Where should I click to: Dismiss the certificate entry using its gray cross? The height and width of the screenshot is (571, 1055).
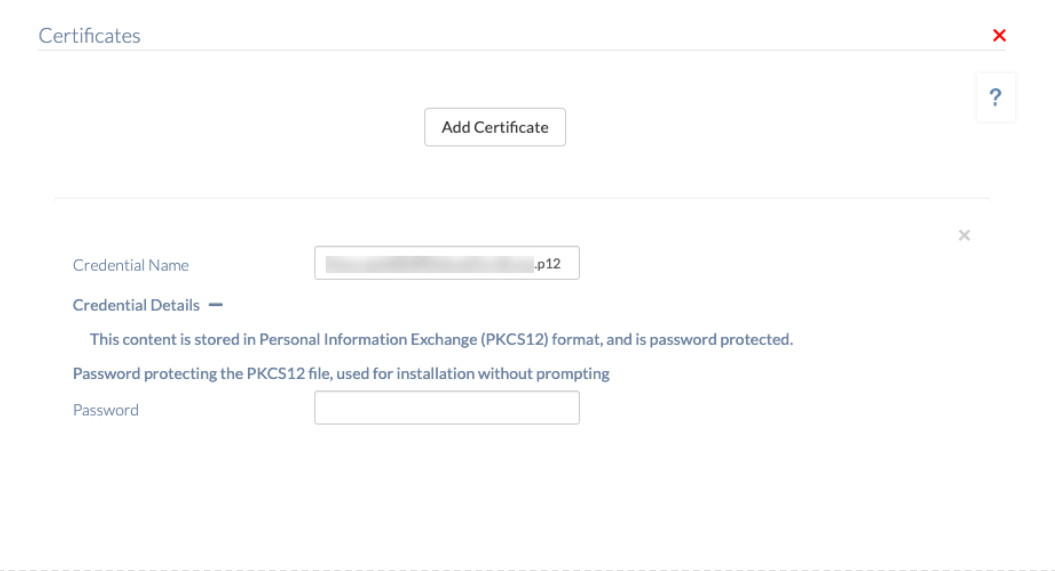coord(964,235)
